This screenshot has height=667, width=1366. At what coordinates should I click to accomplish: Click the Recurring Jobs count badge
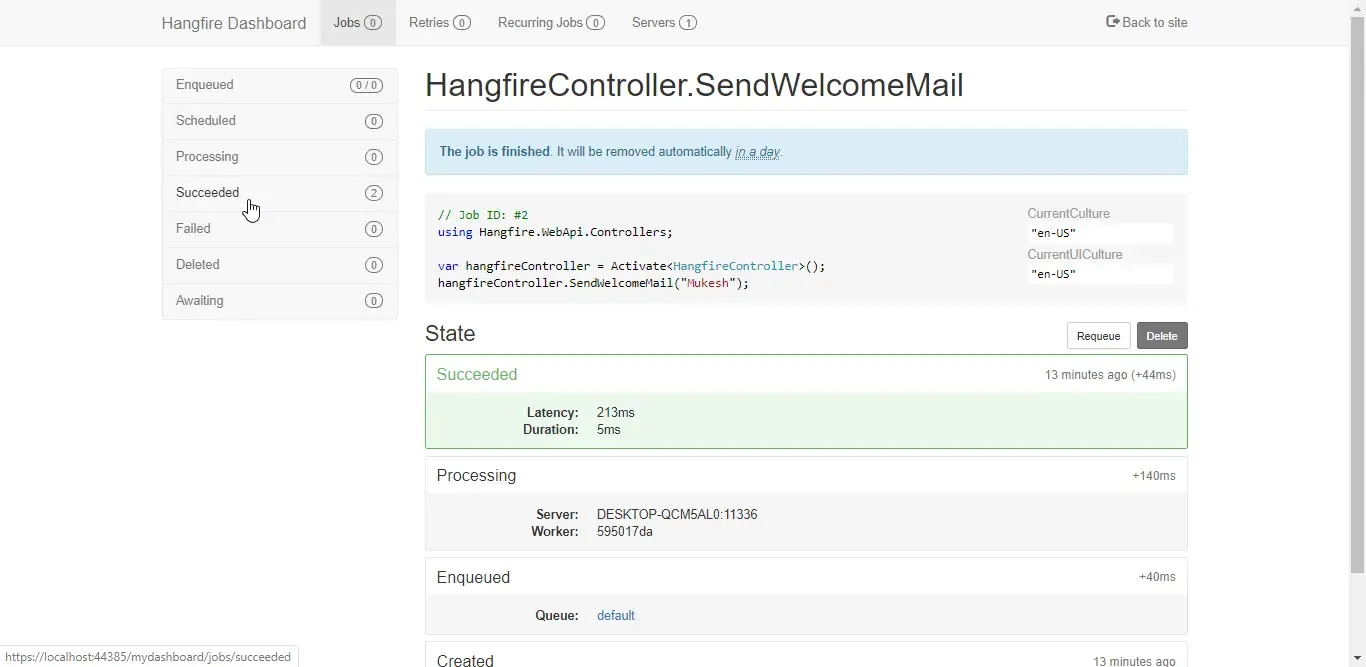point(596,23)
